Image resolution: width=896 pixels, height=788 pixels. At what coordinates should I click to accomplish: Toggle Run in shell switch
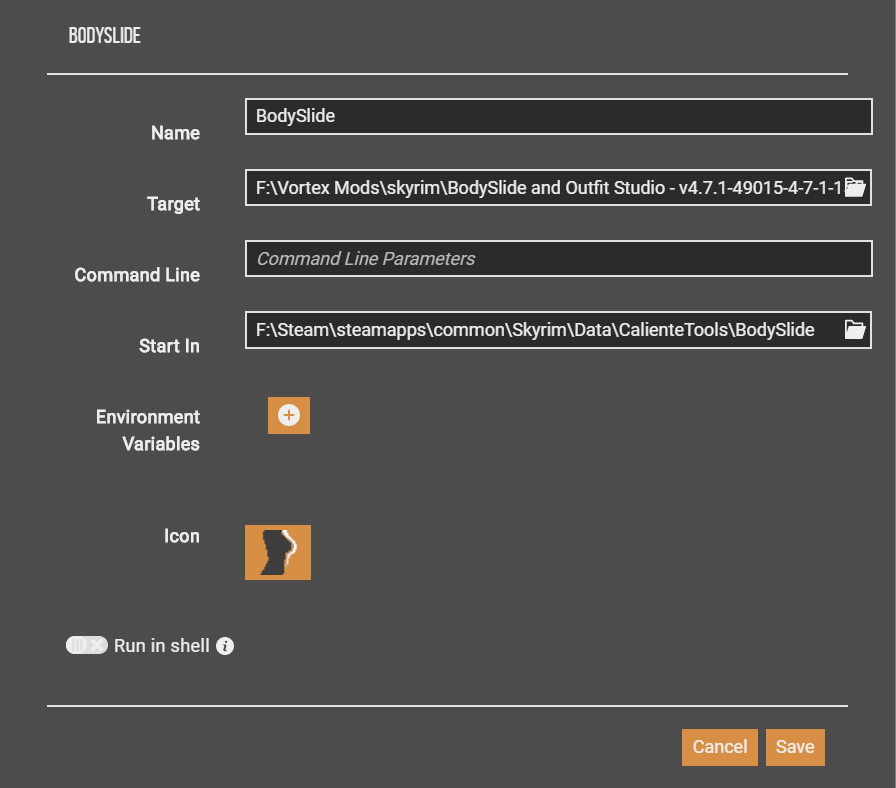tap(87, 645)
